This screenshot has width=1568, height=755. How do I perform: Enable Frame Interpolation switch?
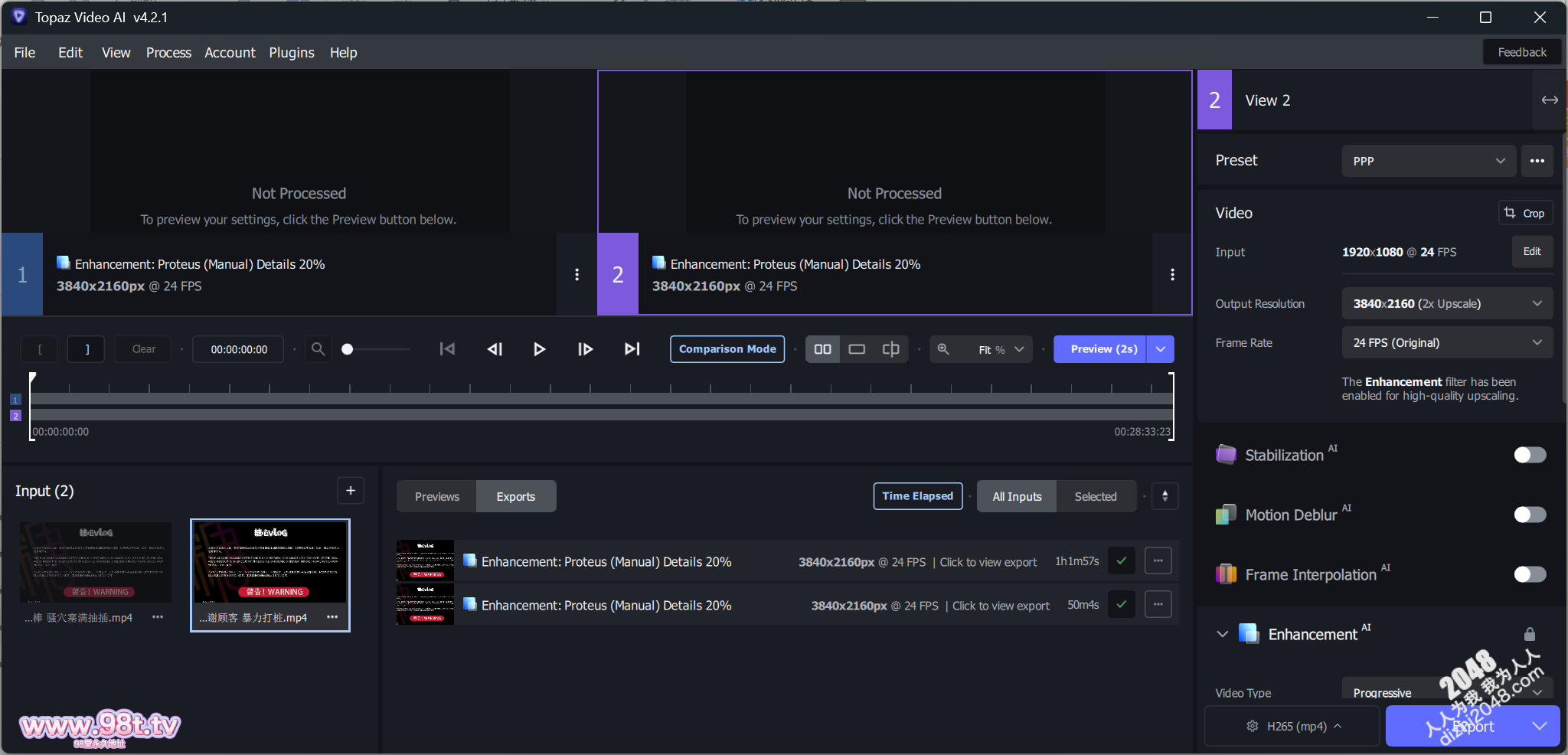(1529, 574)
